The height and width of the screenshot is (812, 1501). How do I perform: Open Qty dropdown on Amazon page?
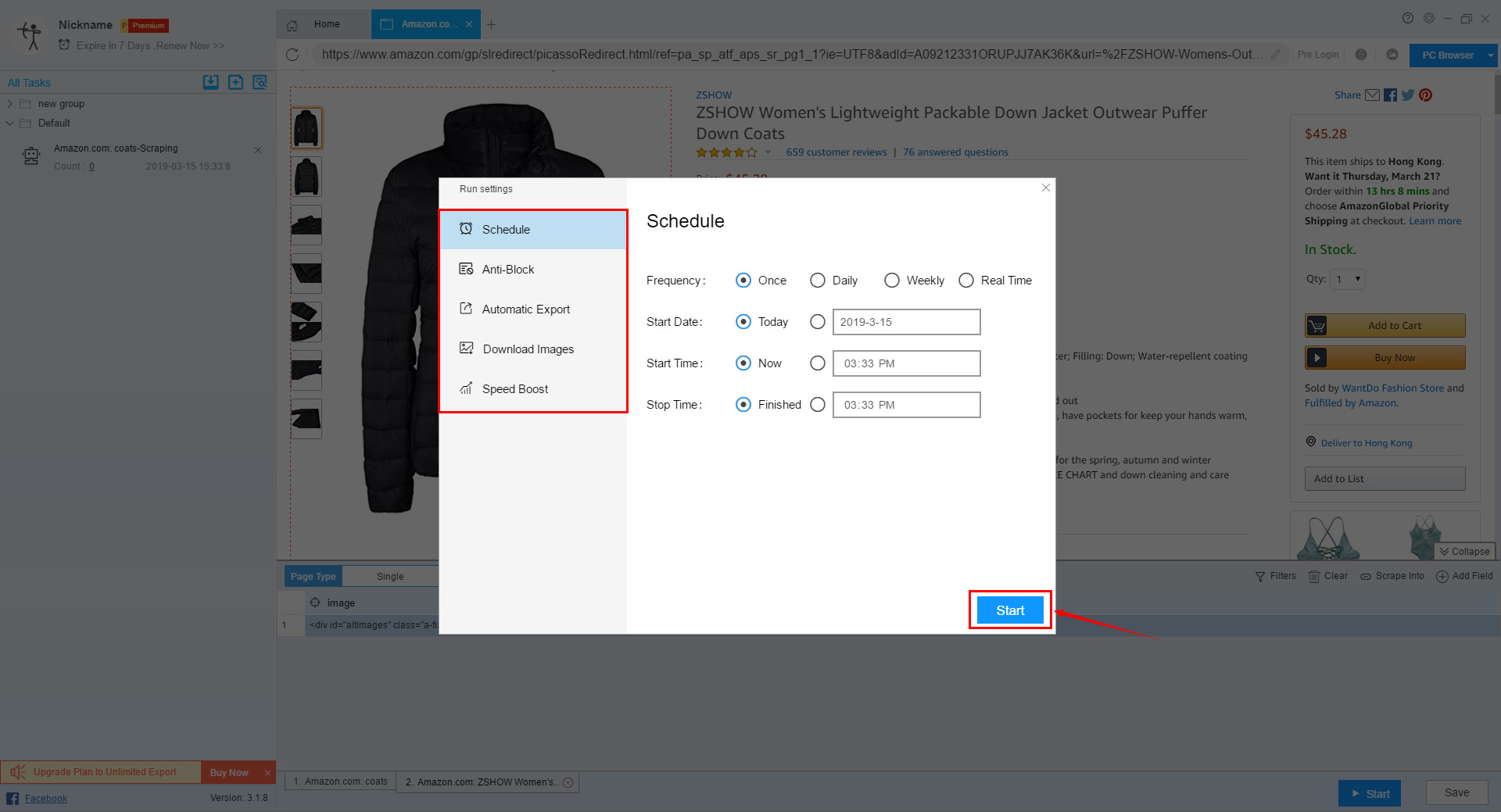(1348, 279)
